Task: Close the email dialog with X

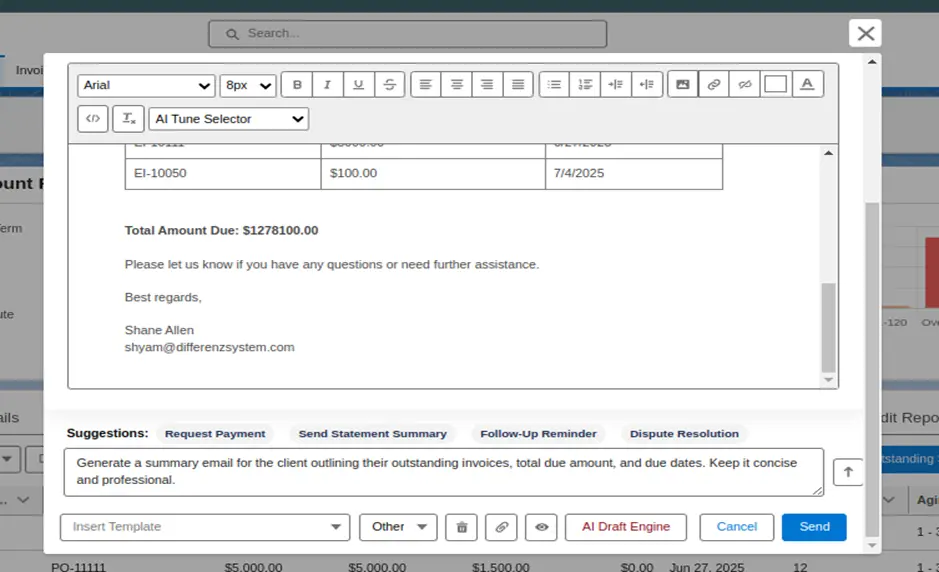Action: (x=865, y=33)
